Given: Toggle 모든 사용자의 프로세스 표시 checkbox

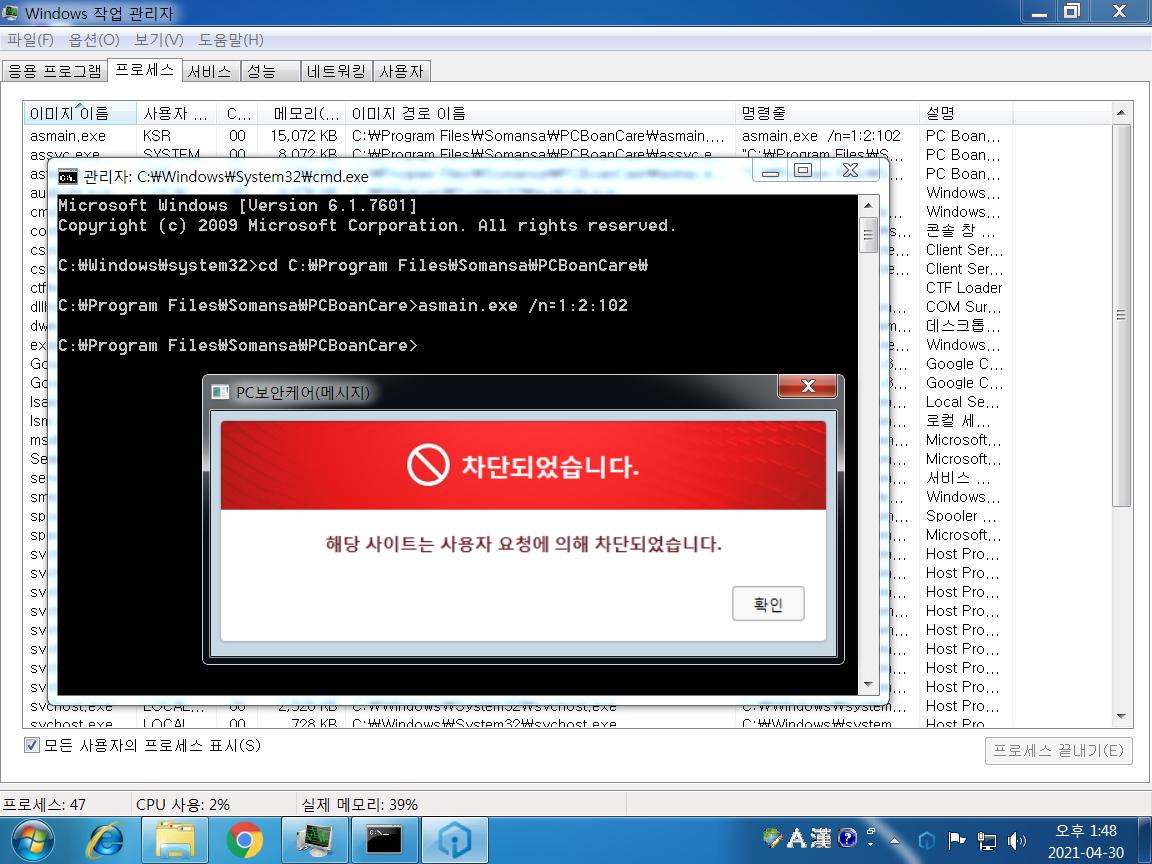Looking at the screenshot, I should (32, 745).
